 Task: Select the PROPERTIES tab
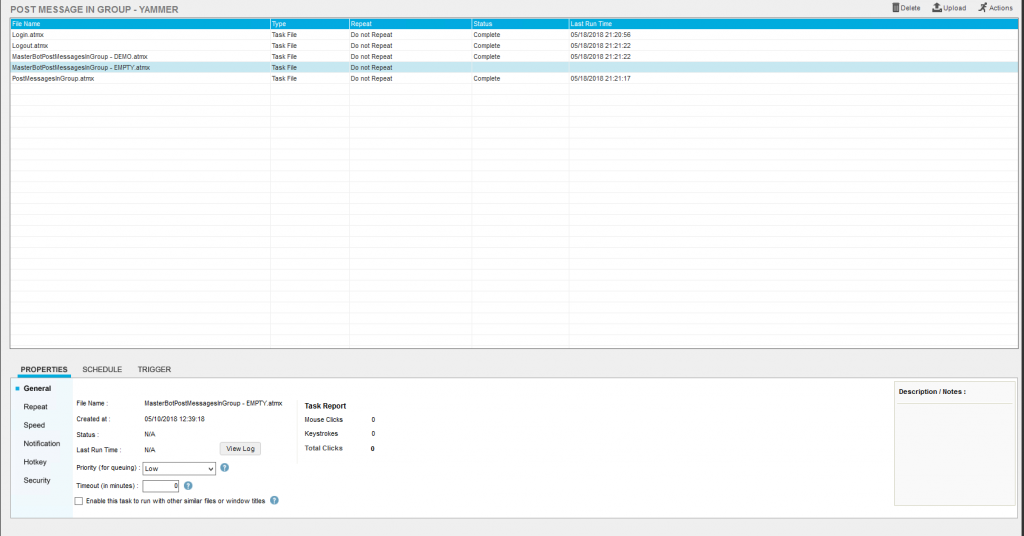[44, 369]
